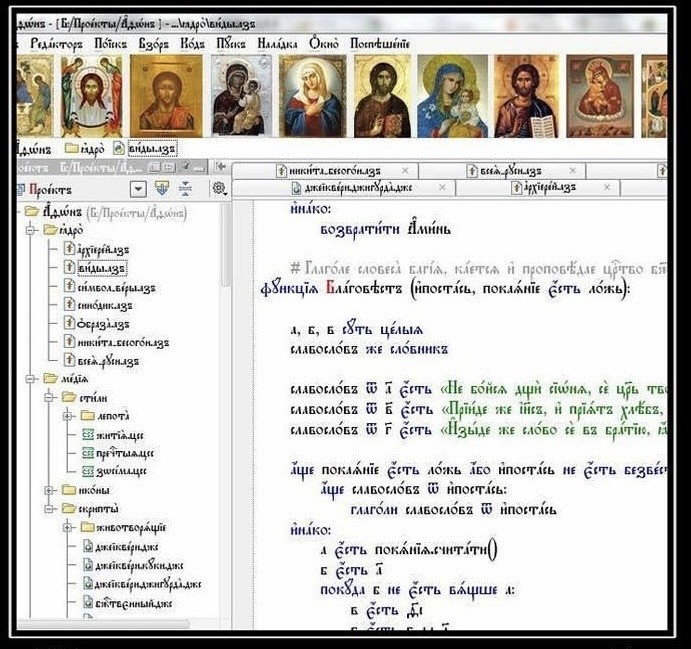691x649 pixels.
Task: Close the архиерей.азъ tab
Action: [606, 187]
